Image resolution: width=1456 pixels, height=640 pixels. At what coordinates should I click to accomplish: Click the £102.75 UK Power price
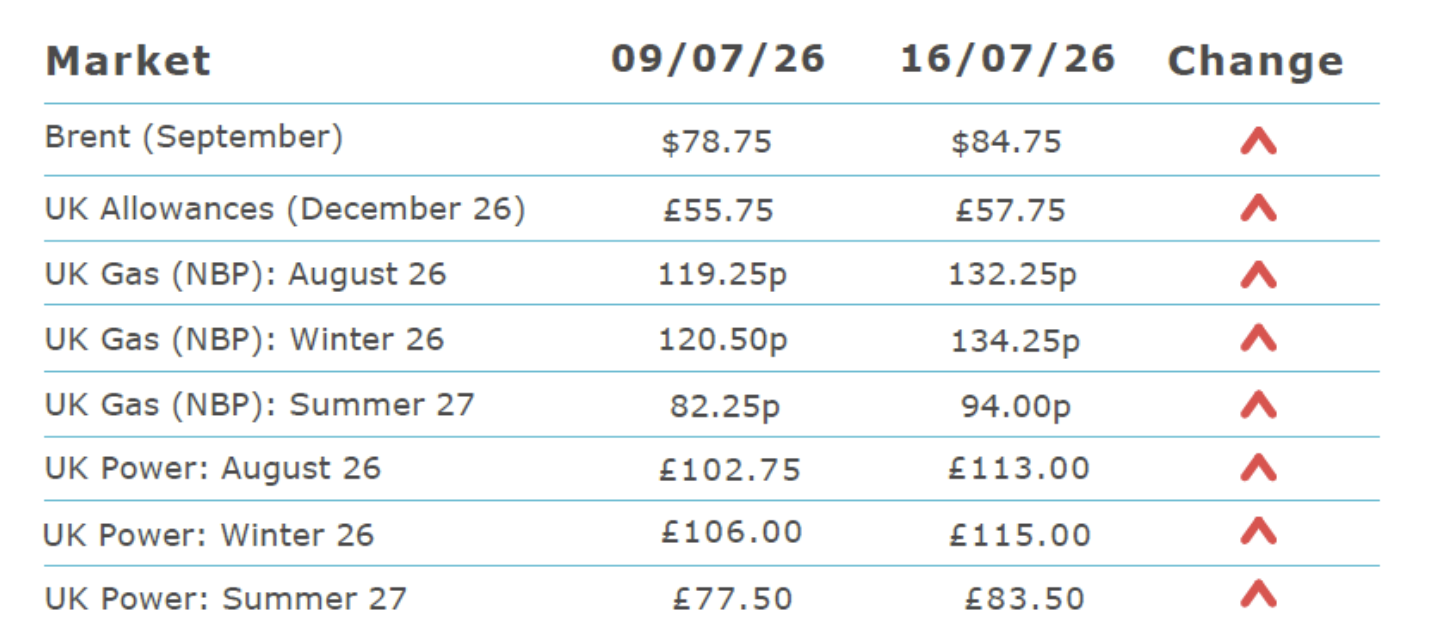point(730,469)
